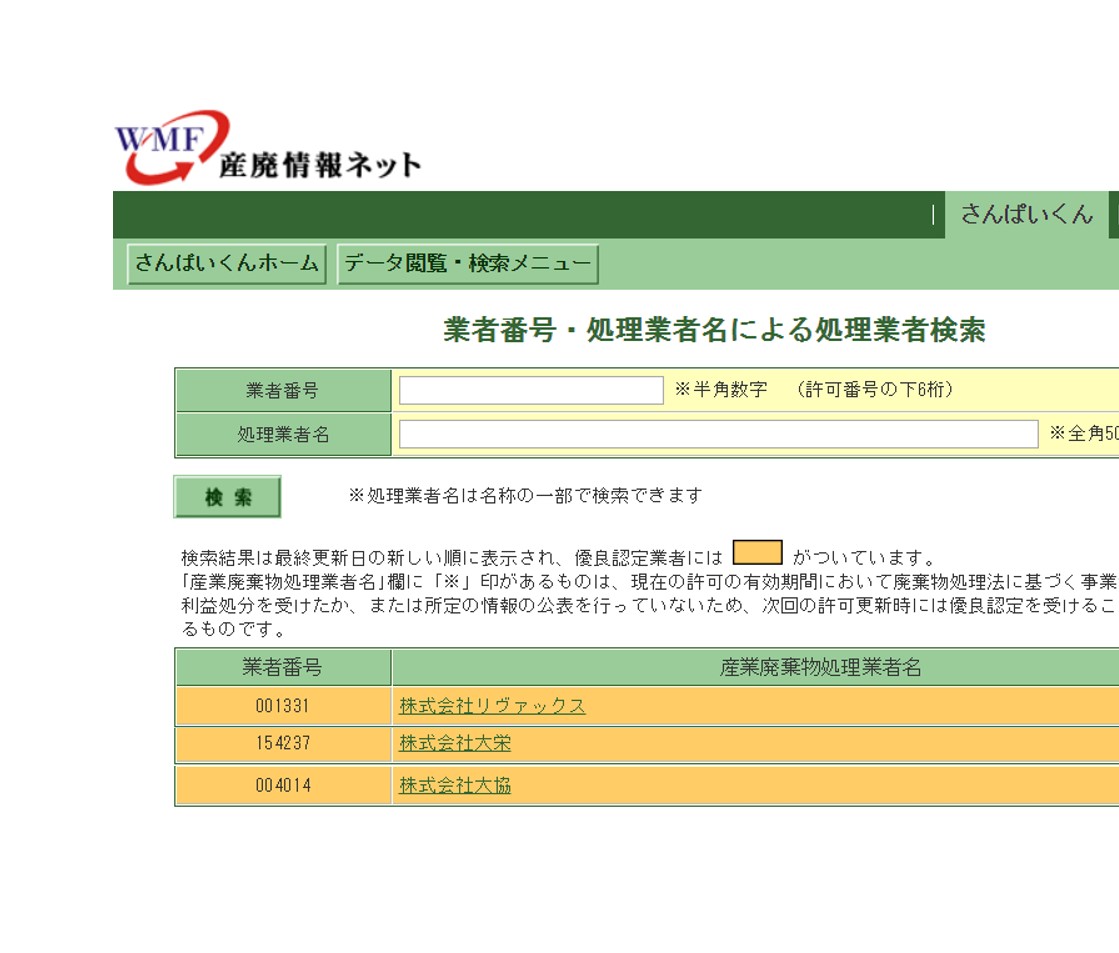The width and height of the screenshot is (1119, 953).
Task: Click the 業者番号 results column header
Action: coord(283,667)
